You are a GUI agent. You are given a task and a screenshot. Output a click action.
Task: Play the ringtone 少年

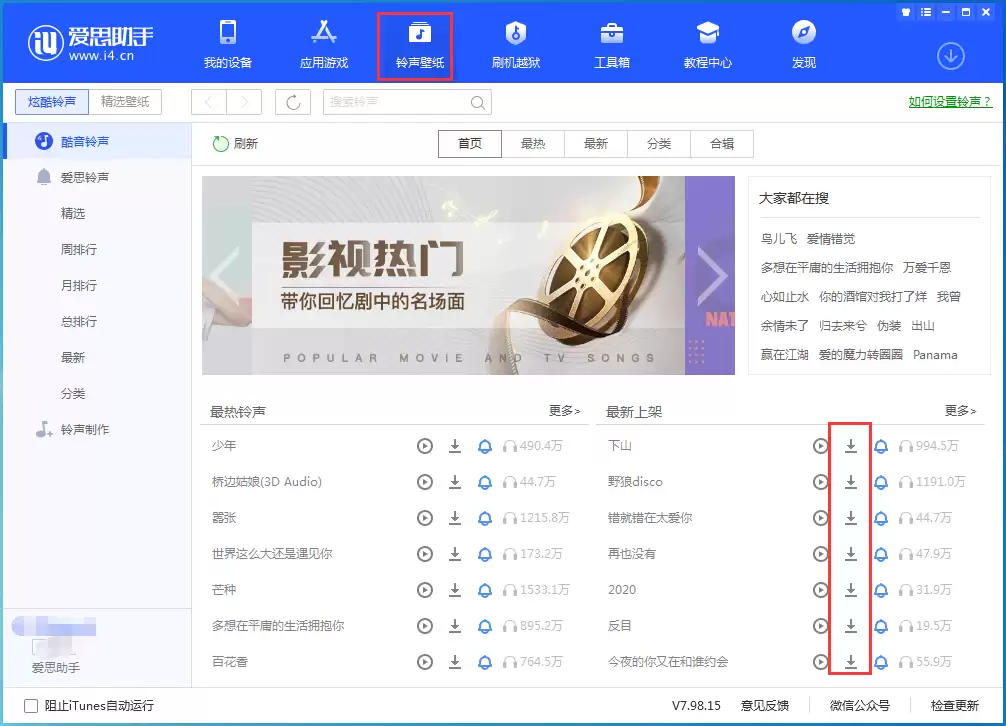(x=425, y=446)
